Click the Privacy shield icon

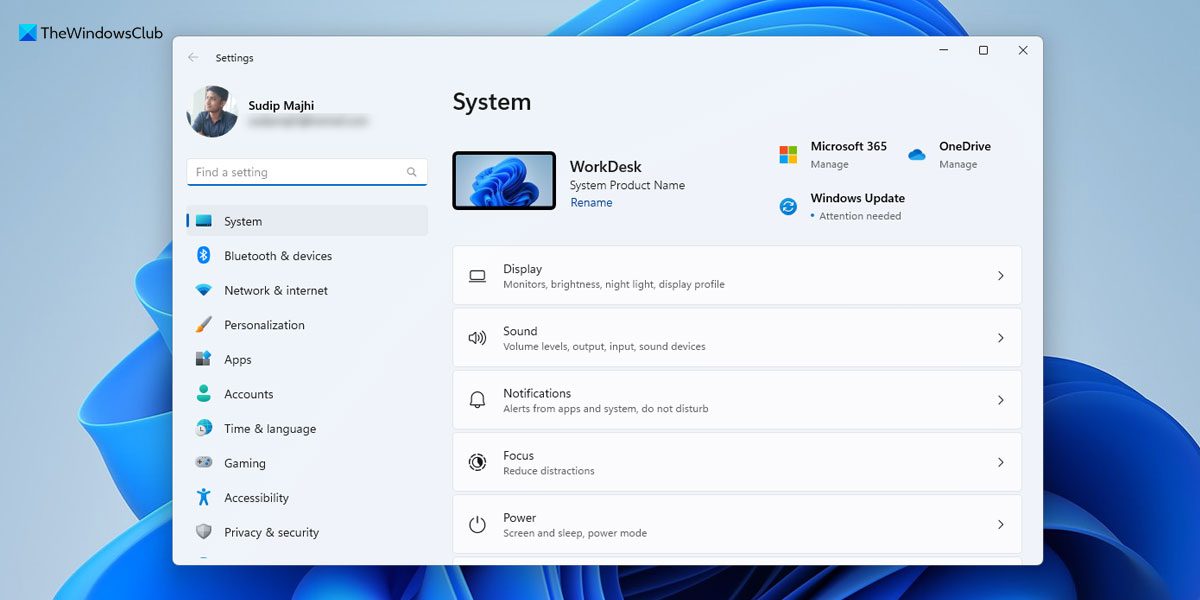(204, 532)
